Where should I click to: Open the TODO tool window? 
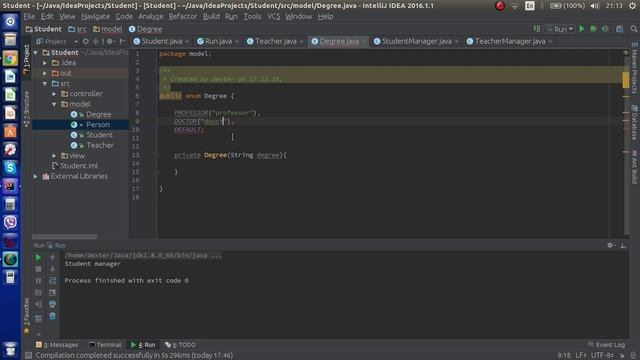pos(180,345)
